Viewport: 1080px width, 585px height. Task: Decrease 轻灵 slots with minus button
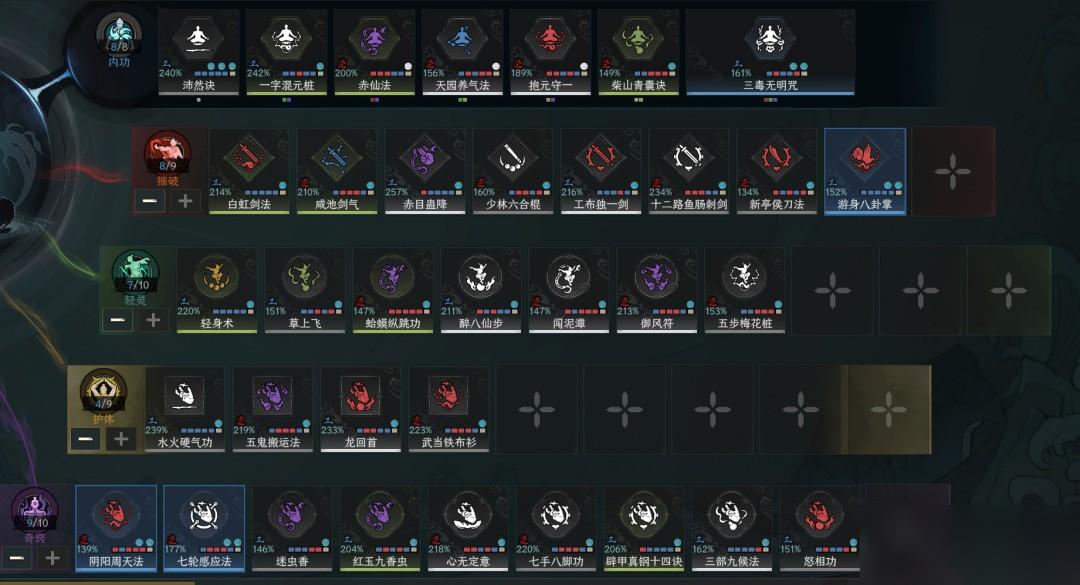118,320
